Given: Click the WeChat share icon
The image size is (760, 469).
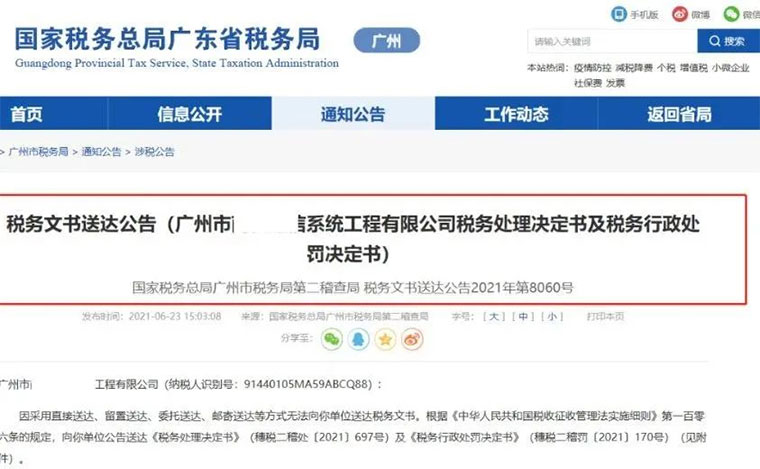Looking at the screenshot, I should [332, 339].
